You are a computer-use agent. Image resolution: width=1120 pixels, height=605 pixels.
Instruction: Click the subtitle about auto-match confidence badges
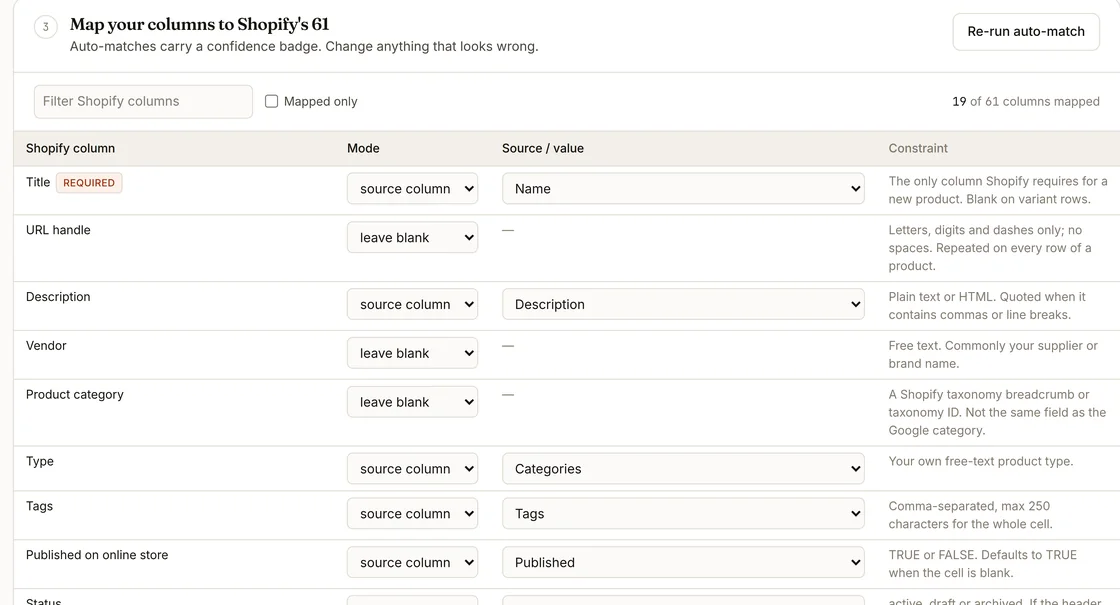pos(304,46)
